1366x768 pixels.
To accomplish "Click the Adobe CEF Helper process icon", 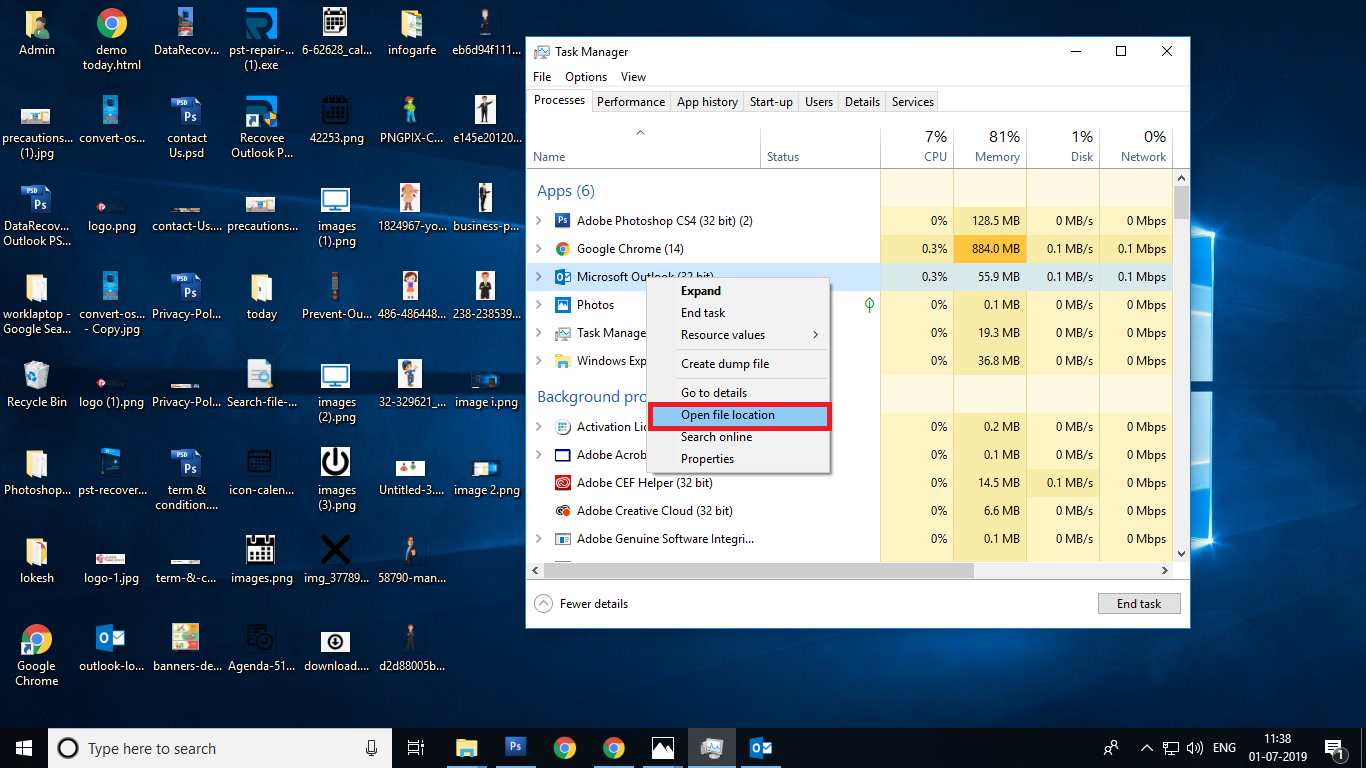I will click(562, 483).
